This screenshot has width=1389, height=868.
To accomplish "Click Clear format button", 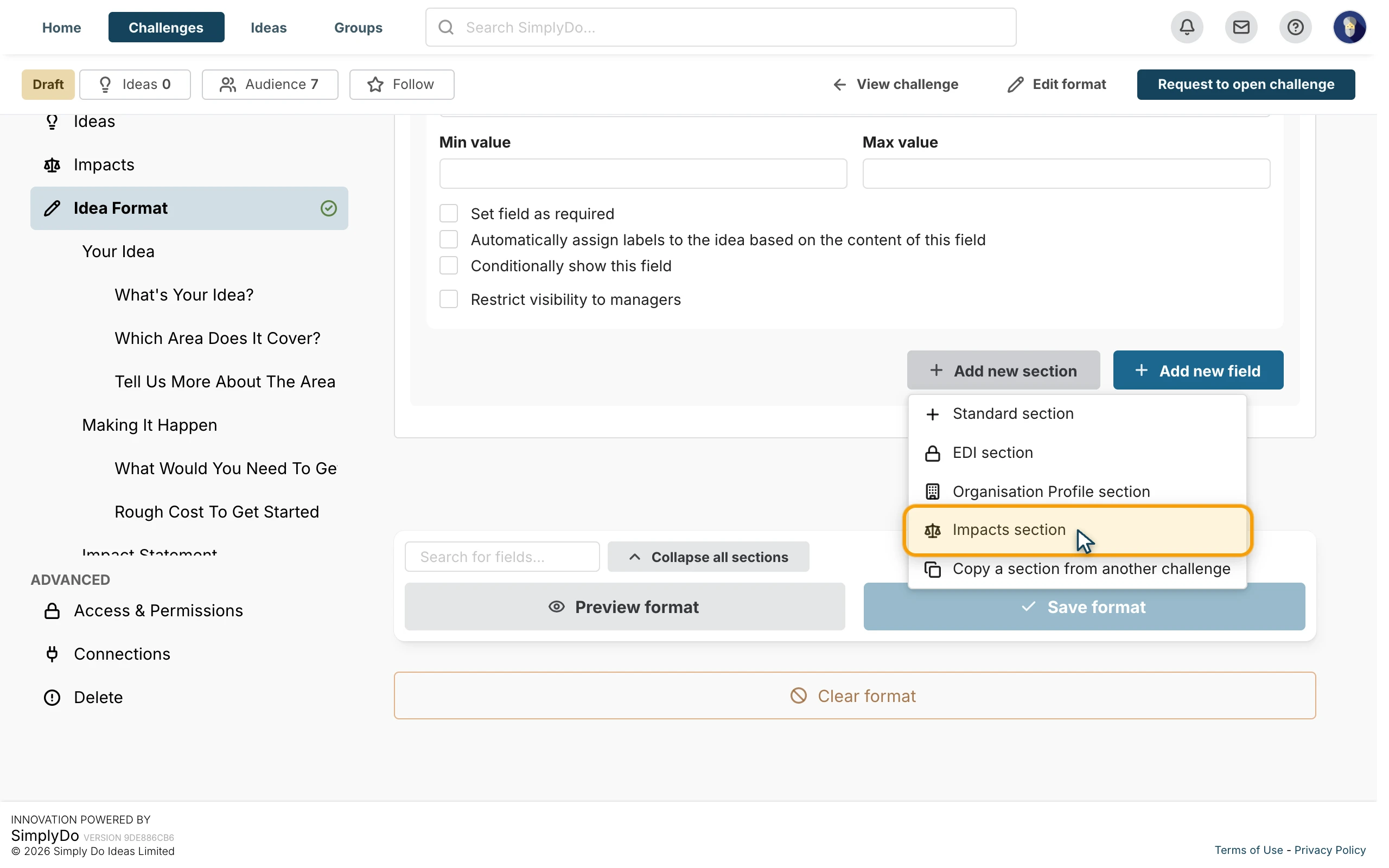I will pyautogui.click(x=855, y=696).
